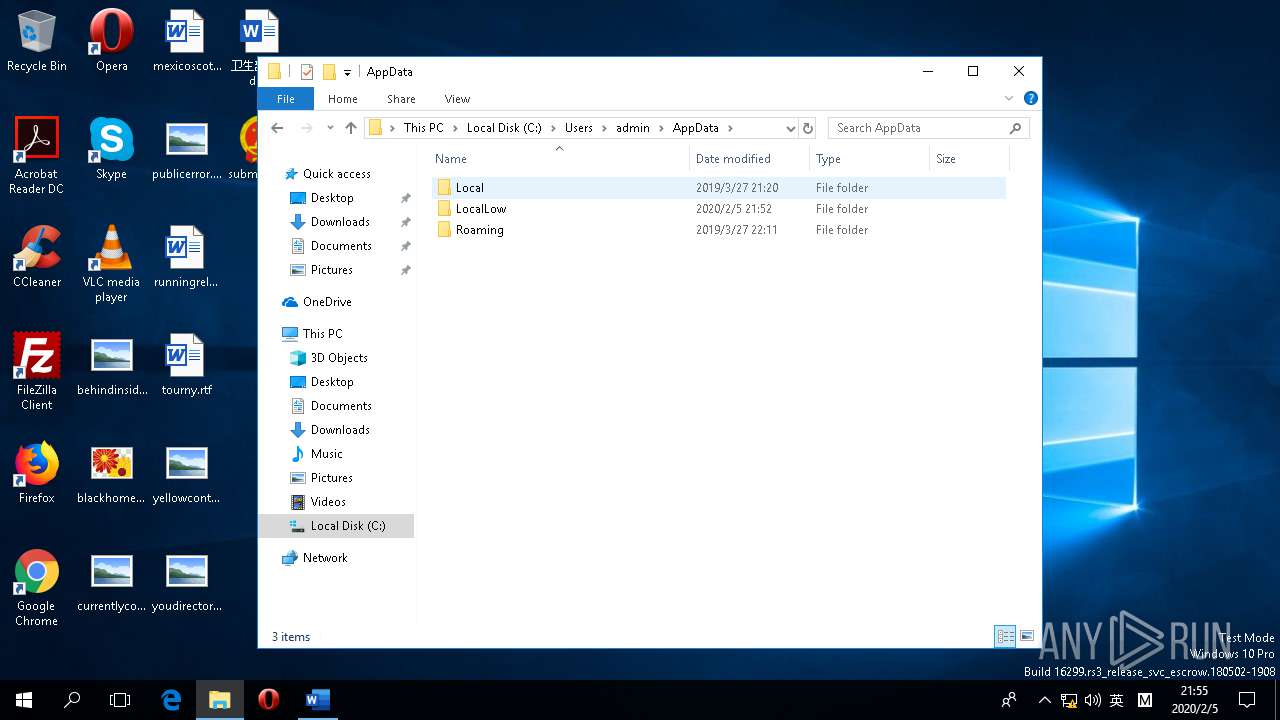The image size is (1280, 720).
Task: Switch to the Home ribbon tab
Action: tap(343, 99)
